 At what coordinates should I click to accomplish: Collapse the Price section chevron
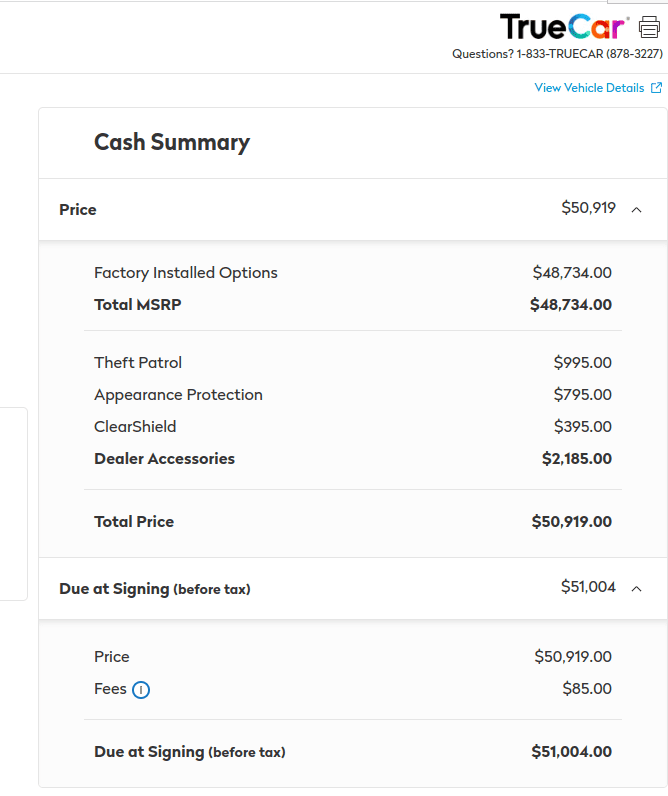tap(636, 210)
